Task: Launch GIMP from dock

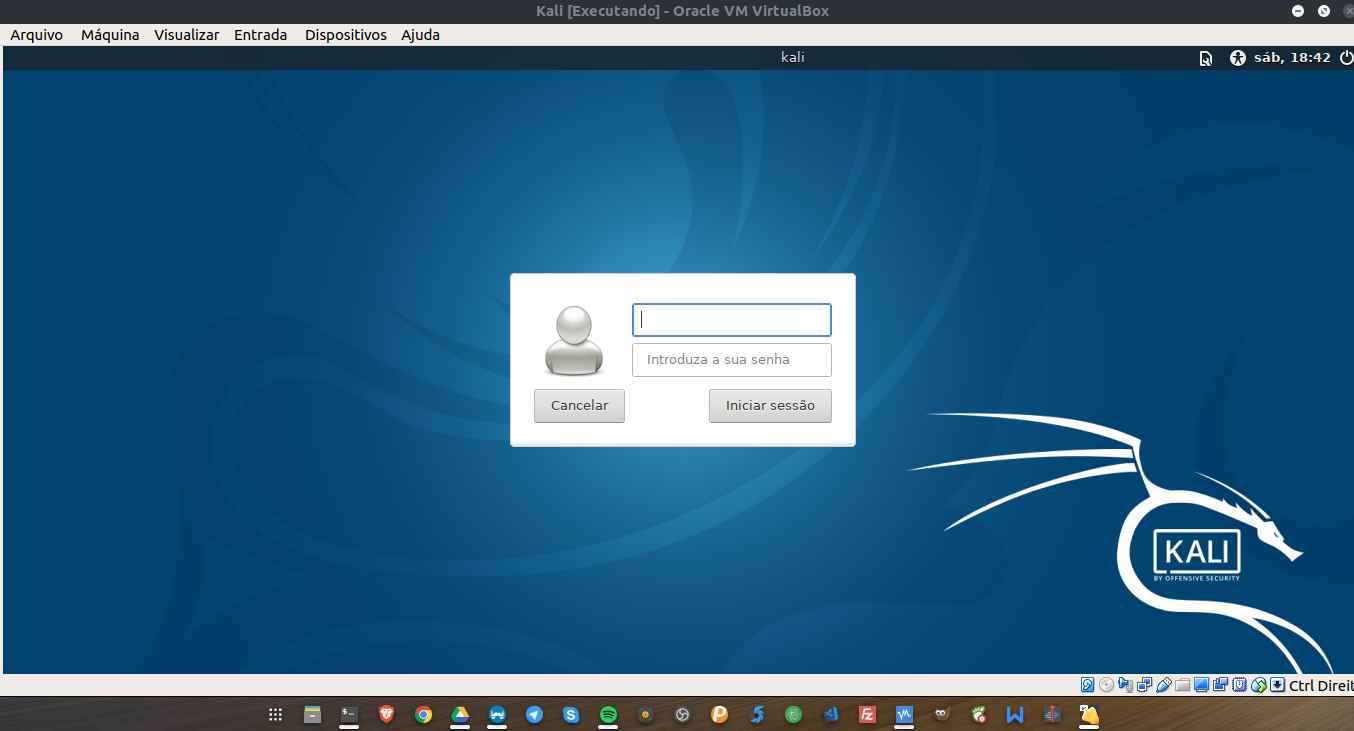Action: [x=941, y=715]
